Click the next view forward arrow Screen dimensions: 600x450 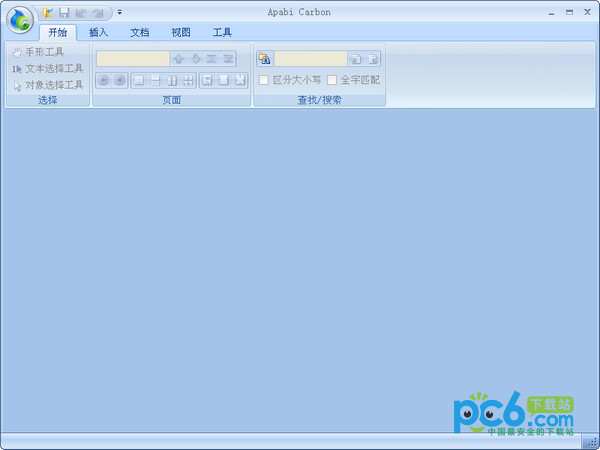point(120,80)
